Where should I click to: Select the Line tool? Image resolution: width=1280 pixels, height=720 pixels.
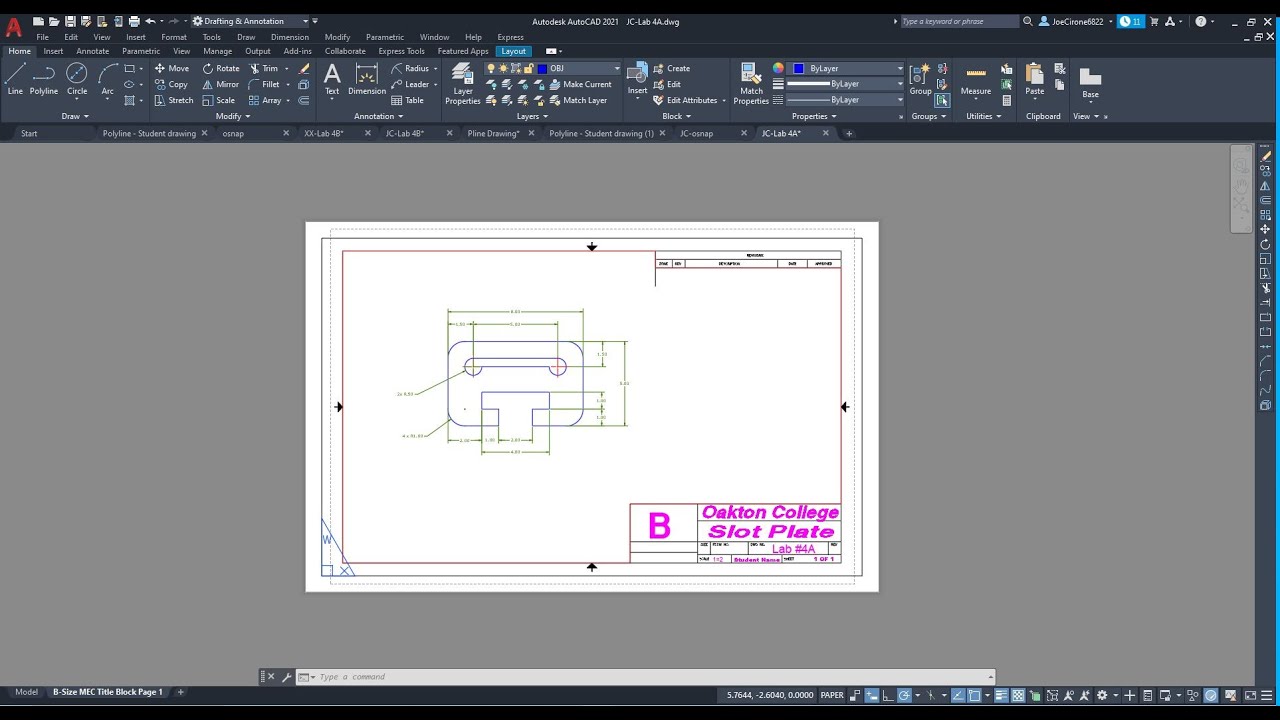[x=15, y=79]
